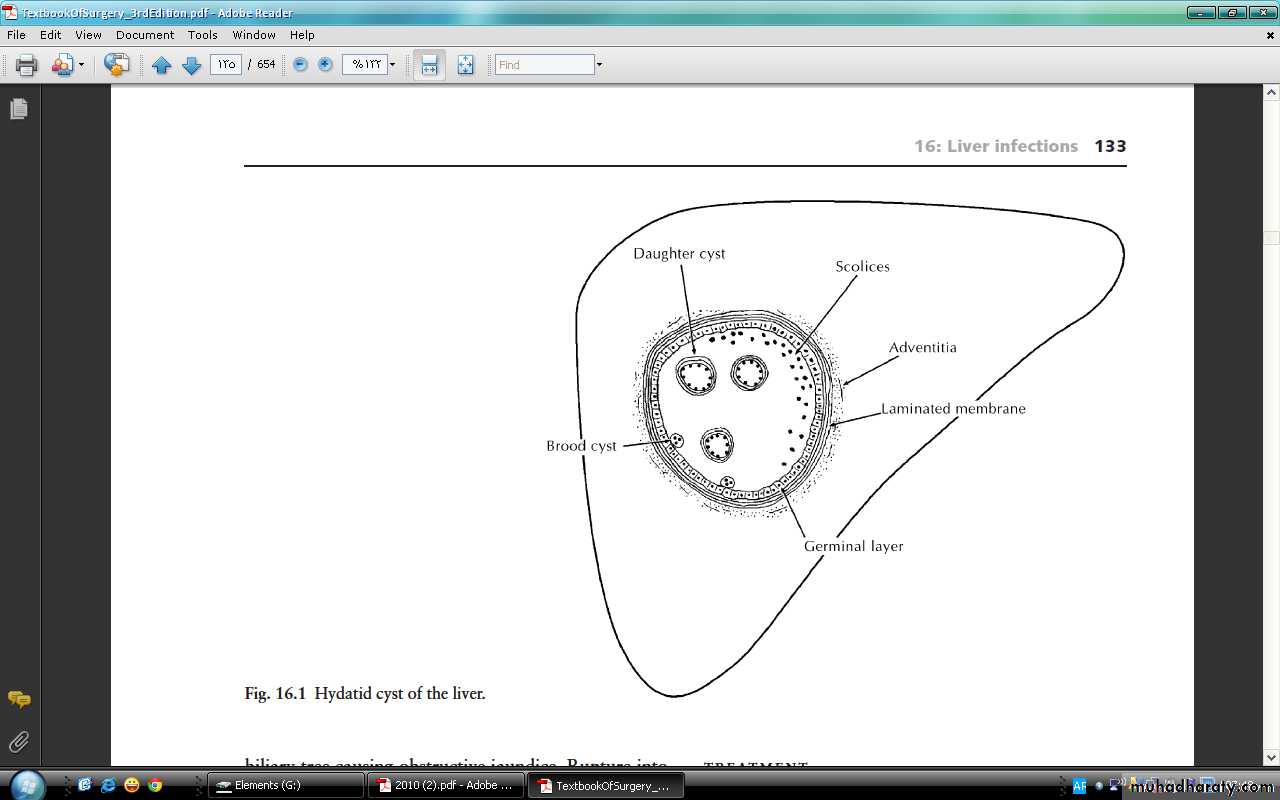
Task: Expand the collaborate icon dropdown arrow
Action: coord(81,65)
